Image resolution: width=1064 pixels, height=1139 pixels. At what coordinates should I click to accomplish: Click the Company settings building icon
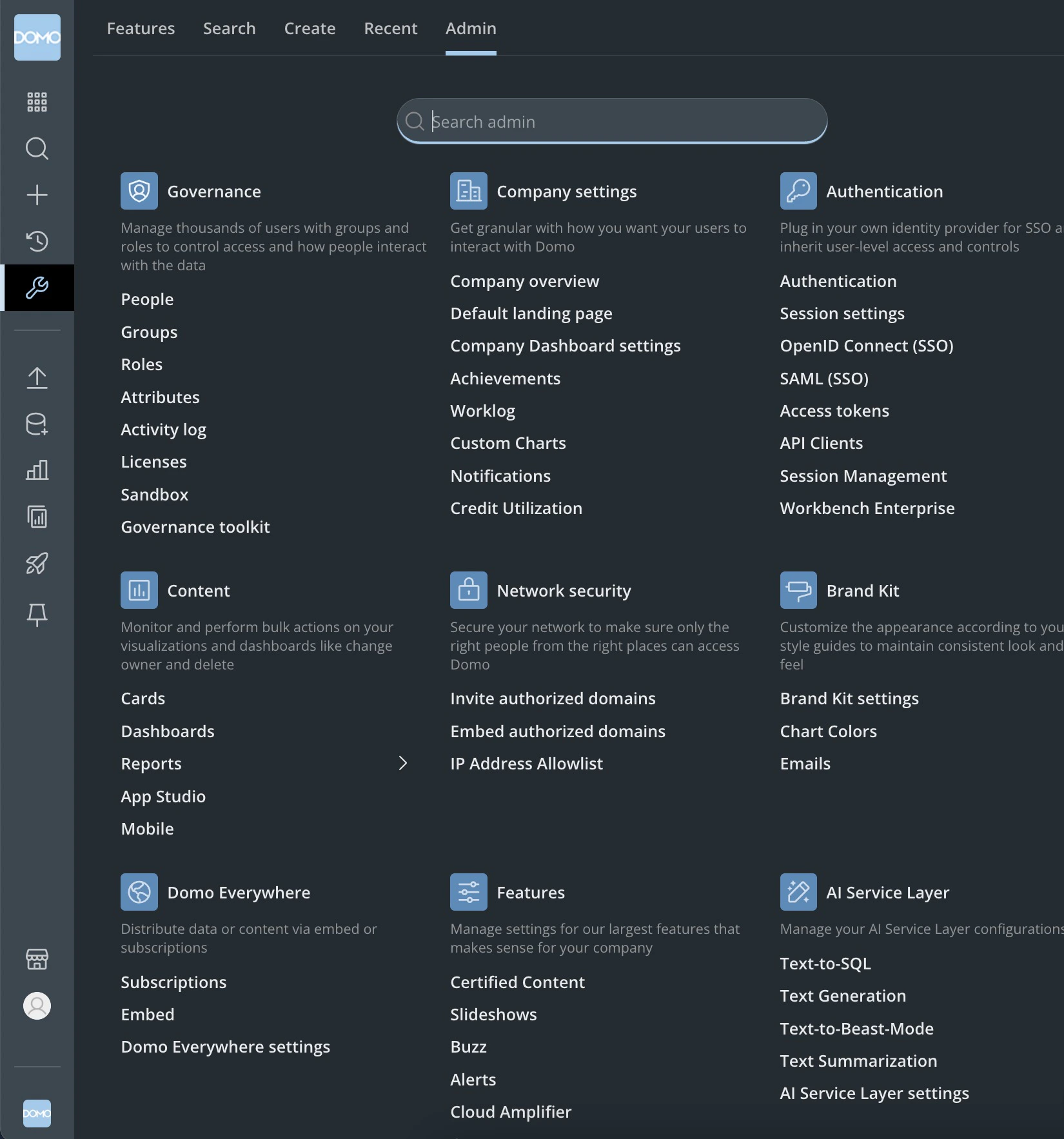(469, 191)
